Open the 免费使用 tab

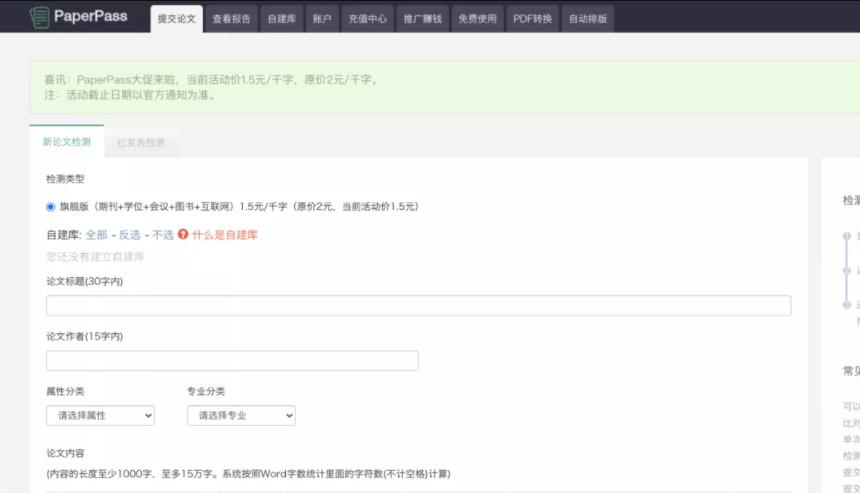[478, 19]
